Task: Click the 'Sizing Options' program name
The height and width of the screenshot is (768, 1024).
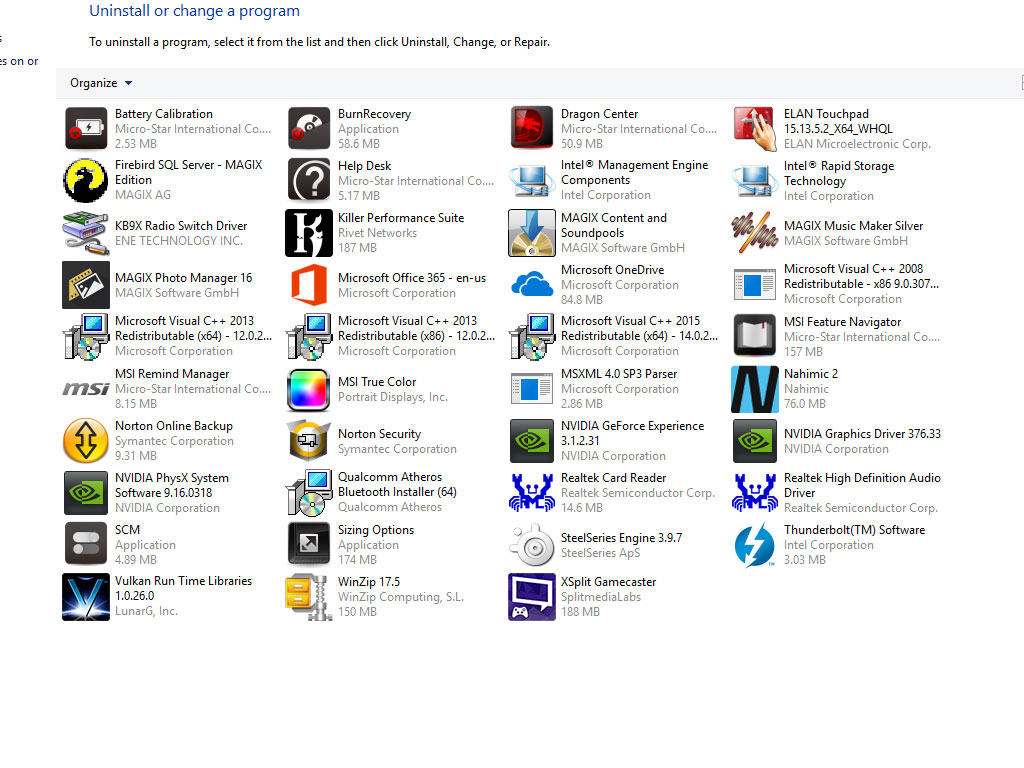Action: (376, 530)
